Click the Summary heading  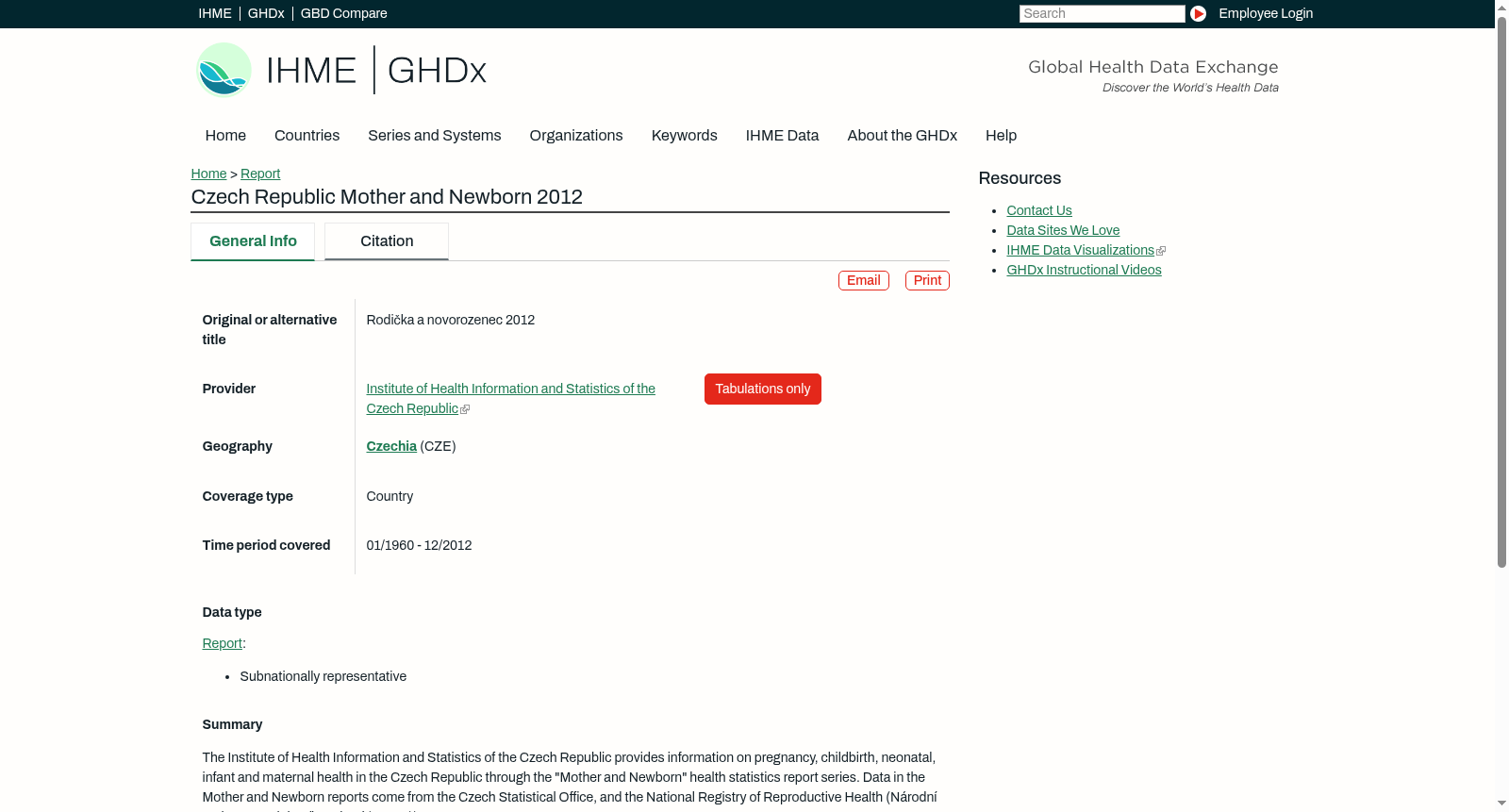click(232, 724)
